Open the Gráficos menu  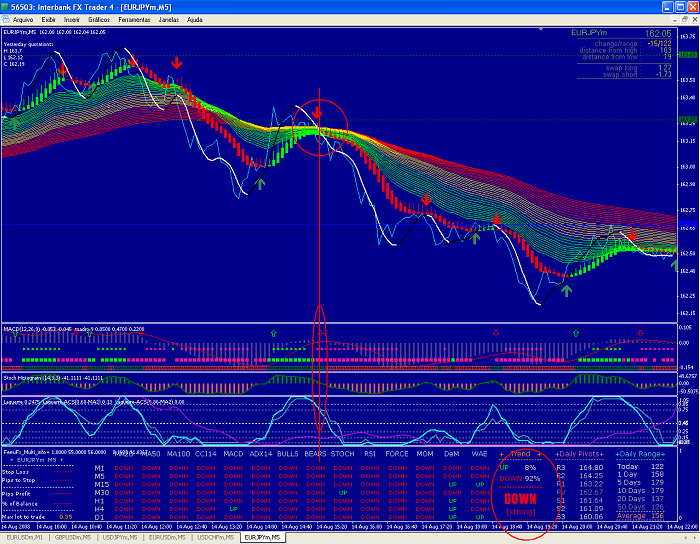coord(99,20)
